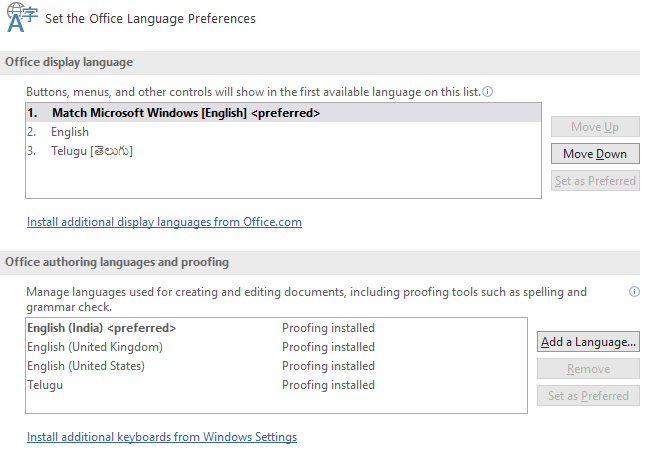Select English (India) authoring language
The width and height of the screenshot is (649, 453).
101,328
